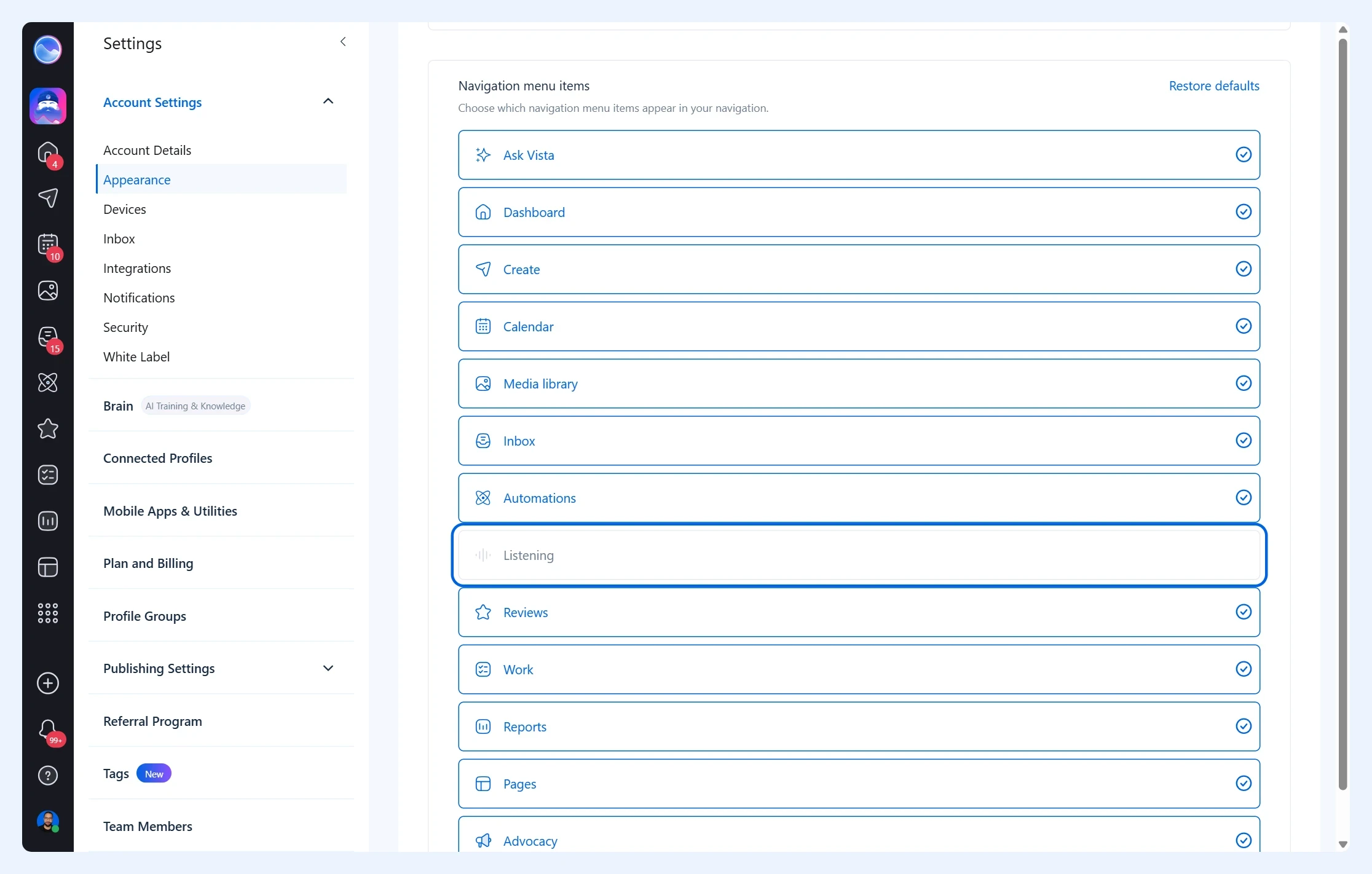
Task: Open Mobile Apps & Utilities
Action: 170,511
